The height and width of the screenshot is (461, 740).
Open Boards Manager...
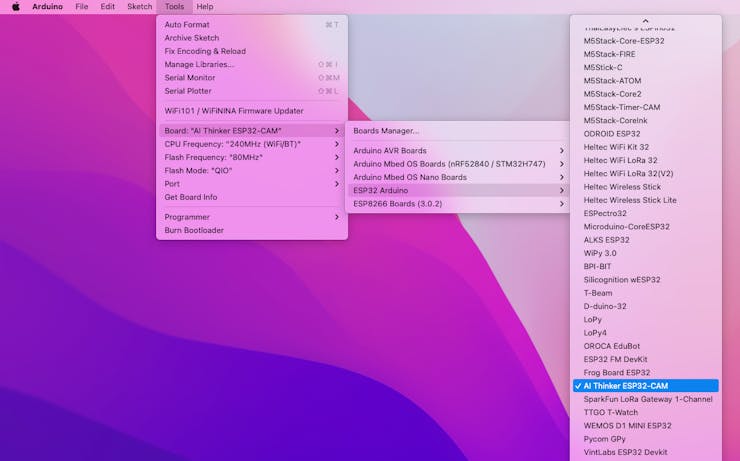tap(458, 131)
